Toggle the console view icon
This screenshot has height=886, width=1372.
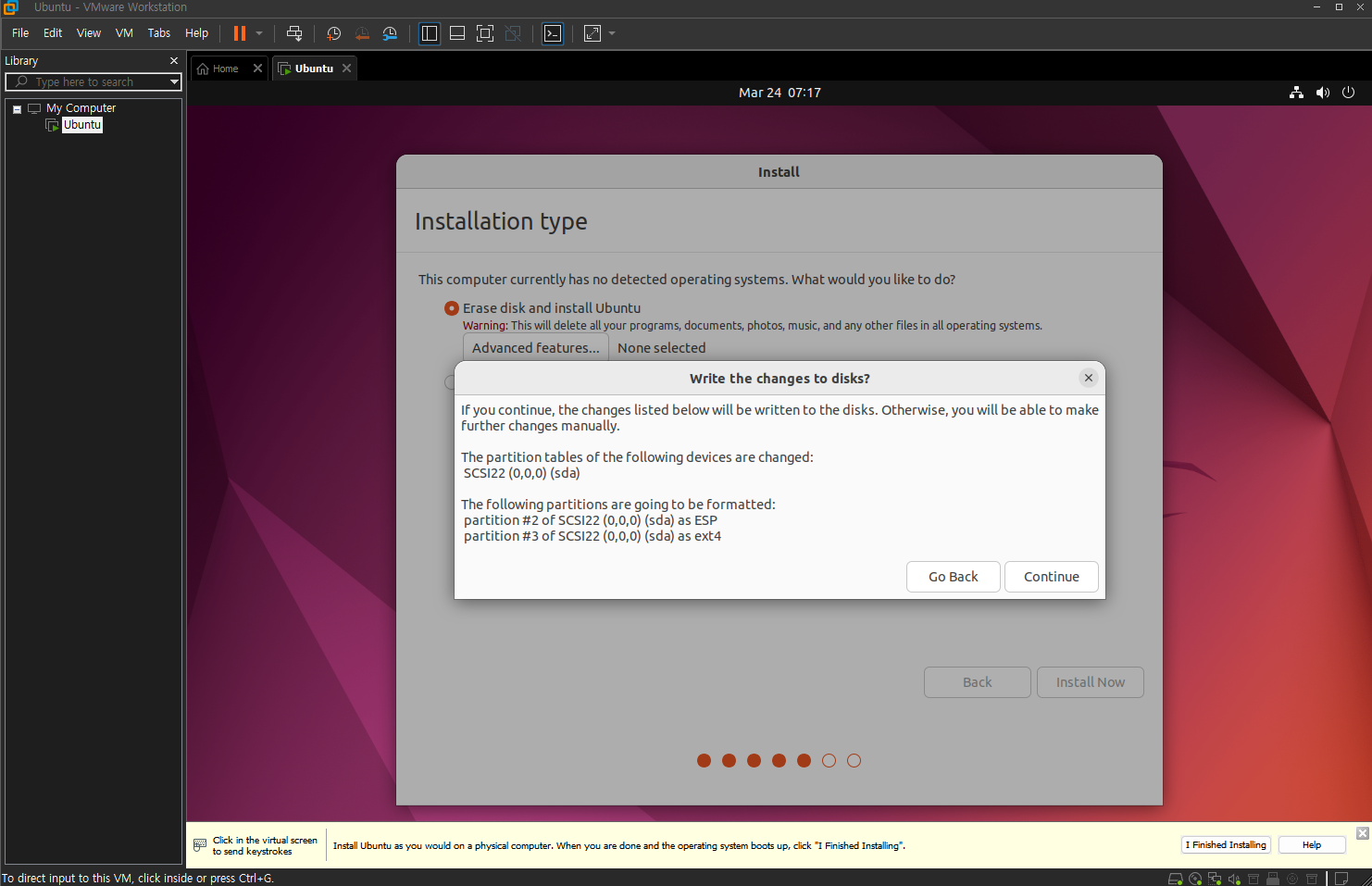pyautogui.click(x=553, y=33)
